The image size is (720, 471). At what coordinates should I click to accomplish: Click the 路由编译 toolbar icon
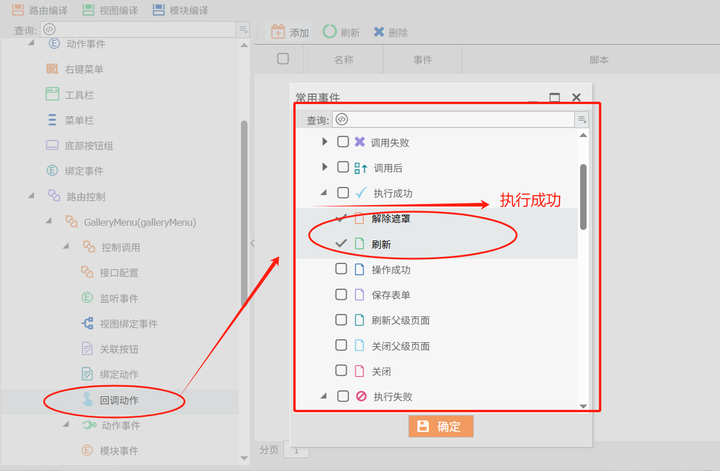pyautogui.click(x=18, y=10)
